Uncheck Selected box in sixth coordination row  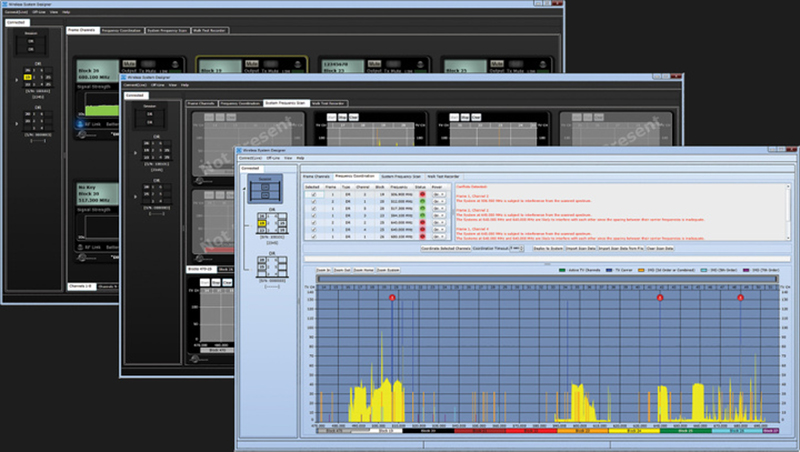314,230
